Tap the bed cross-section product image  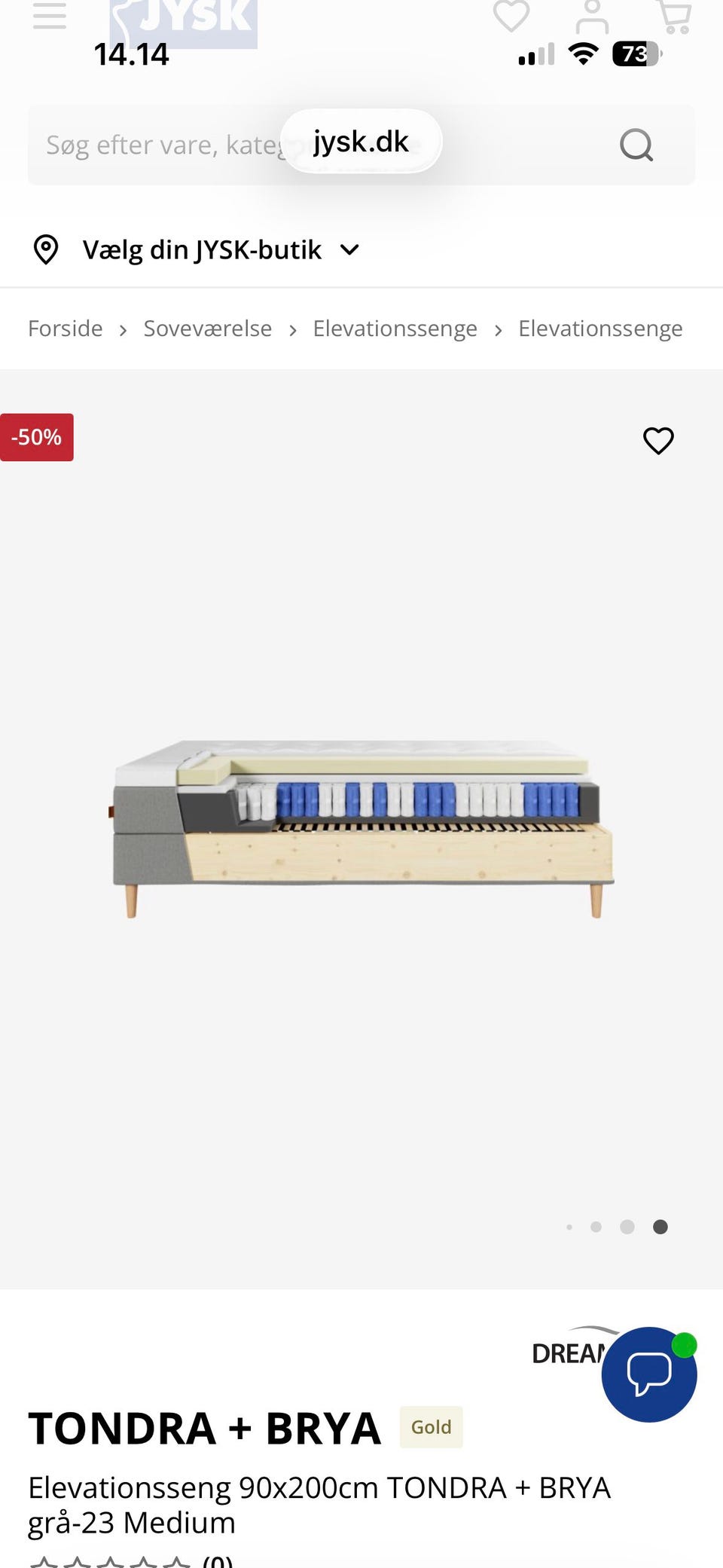362,827
